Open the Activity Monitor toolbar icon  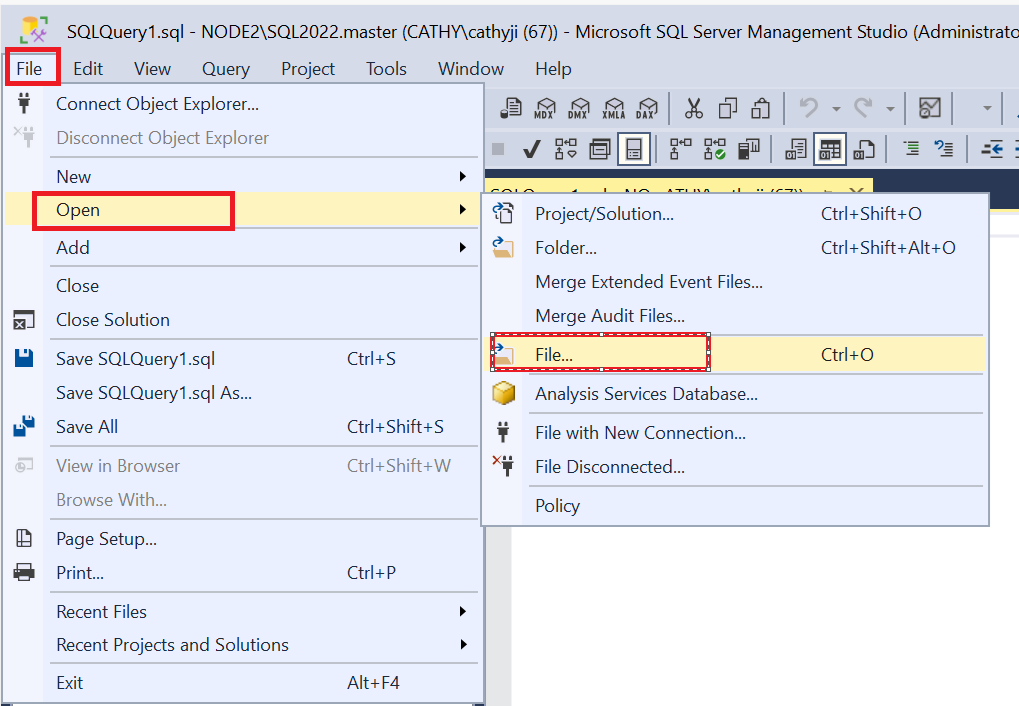coord(930,107)
